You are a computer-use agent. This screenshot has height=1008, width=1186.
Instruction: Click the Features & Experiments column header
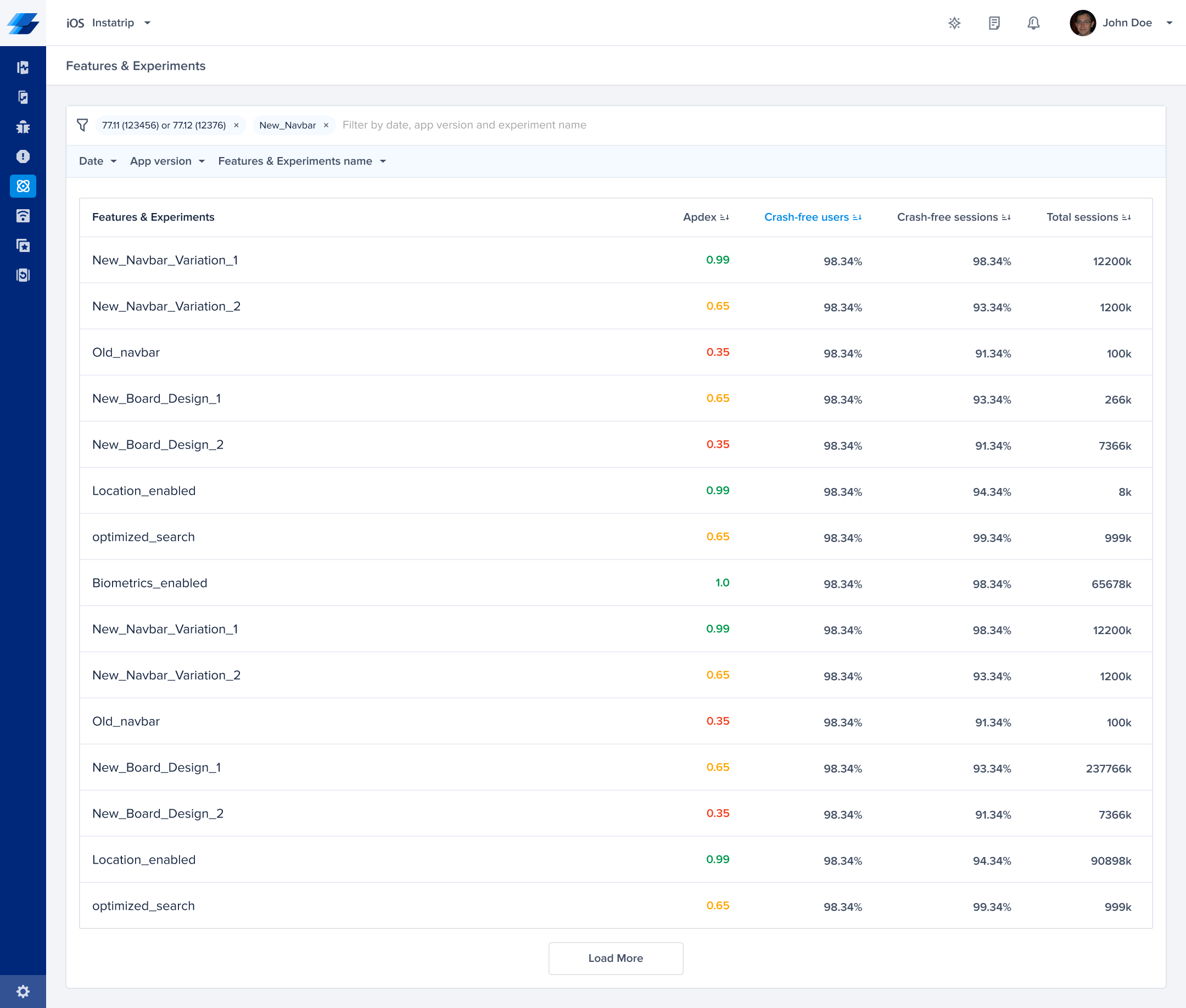(153, 217)
